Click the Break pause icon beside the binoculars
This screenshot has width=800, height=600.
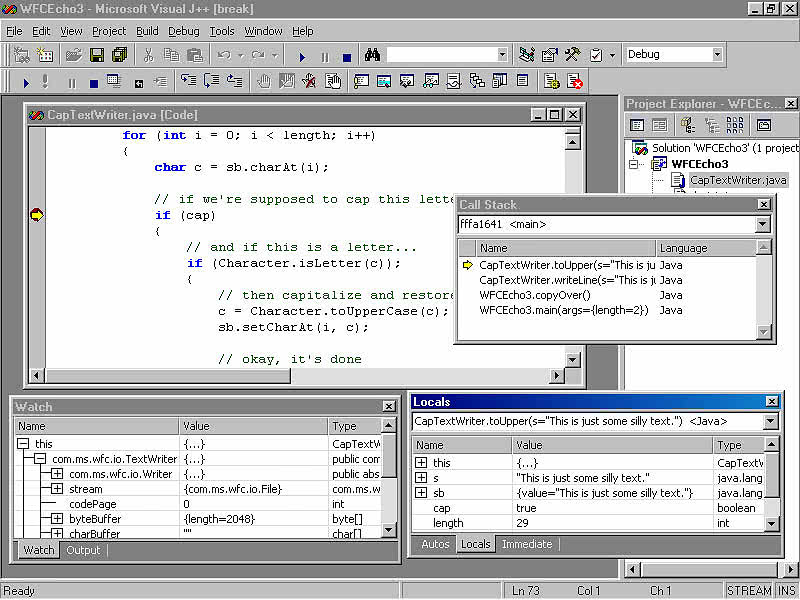[x=324, y=57]
